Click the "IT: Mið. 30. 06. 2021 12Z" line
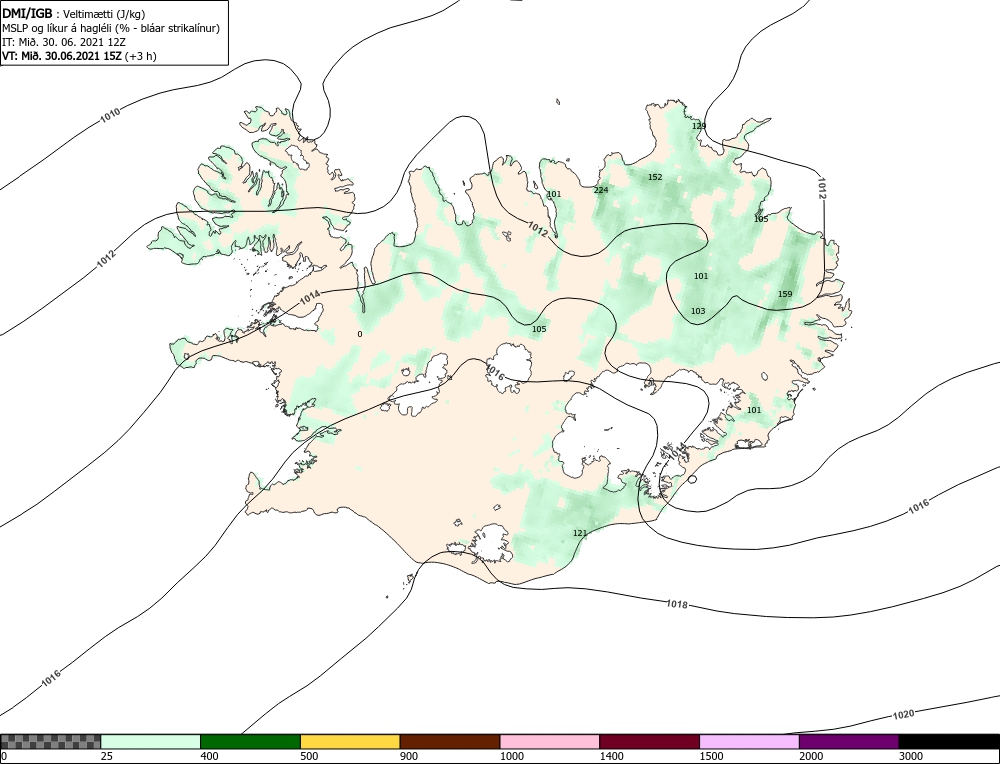Image resolution: width=1000 pixels, height=764 pixels. click(64, 42)
